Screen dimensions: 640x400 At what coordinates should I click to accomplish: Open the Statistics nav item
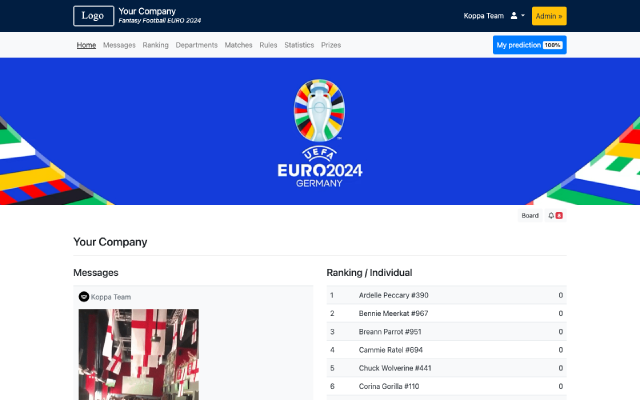click(x=299, y=45)
